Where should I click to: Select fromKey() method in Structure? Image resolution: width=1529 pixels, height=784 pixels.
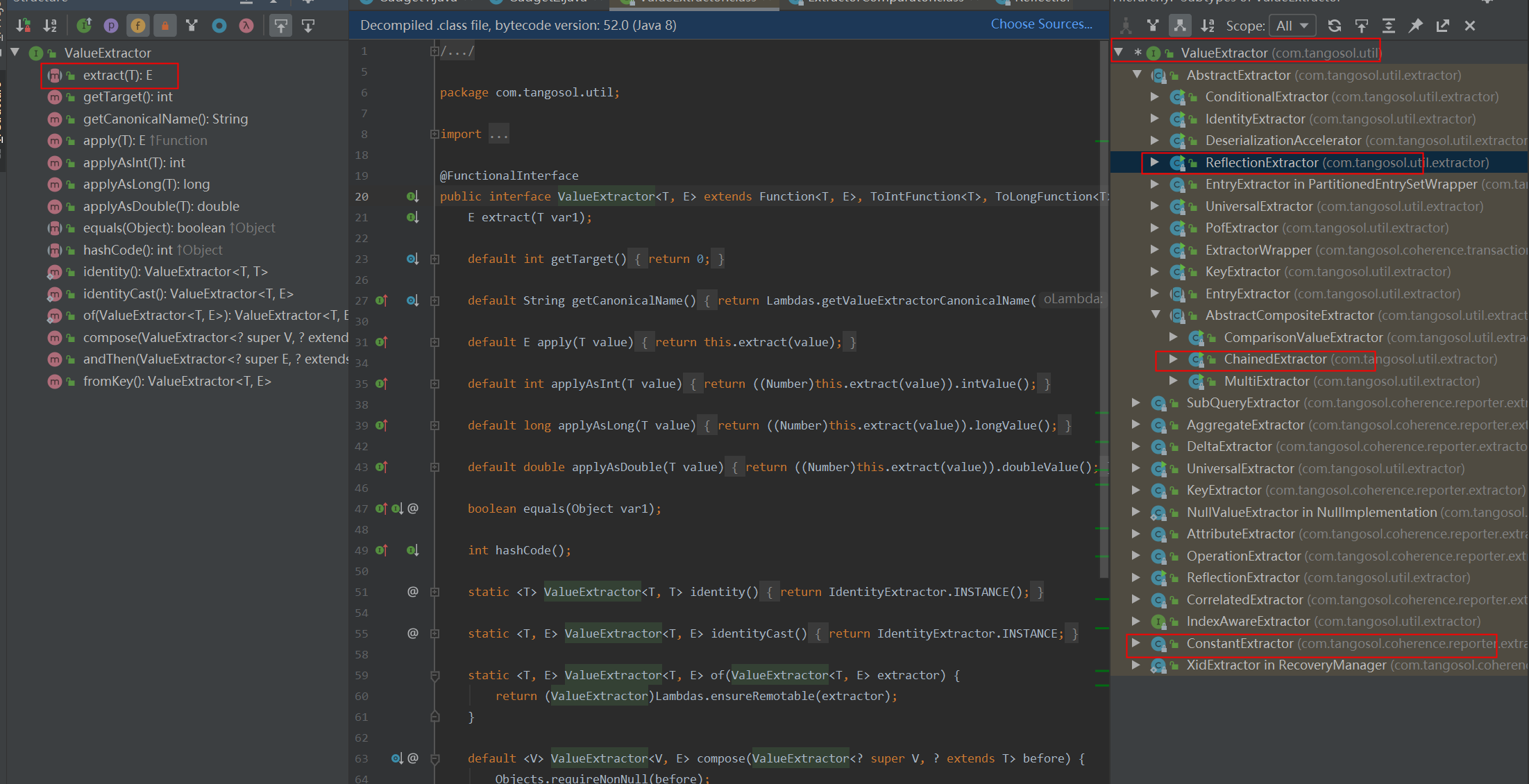177,381
